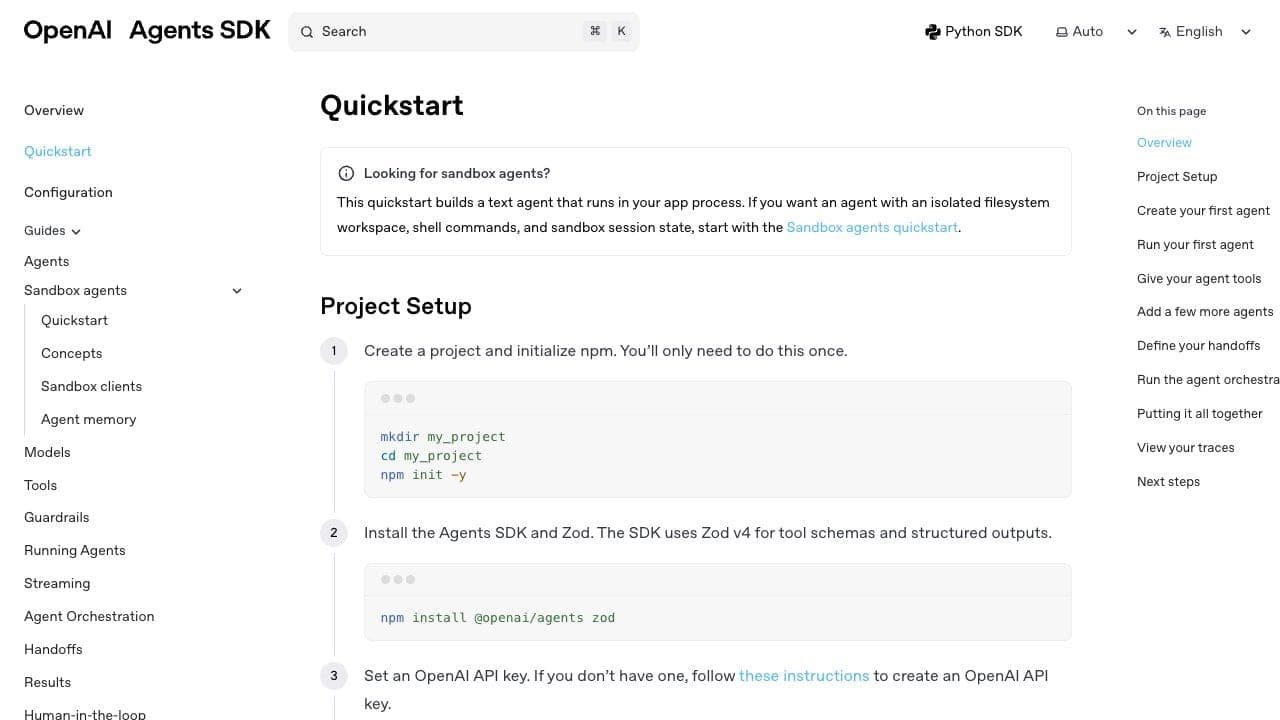Open Sandbox agents Quickstart sub-item

point(74,321)
